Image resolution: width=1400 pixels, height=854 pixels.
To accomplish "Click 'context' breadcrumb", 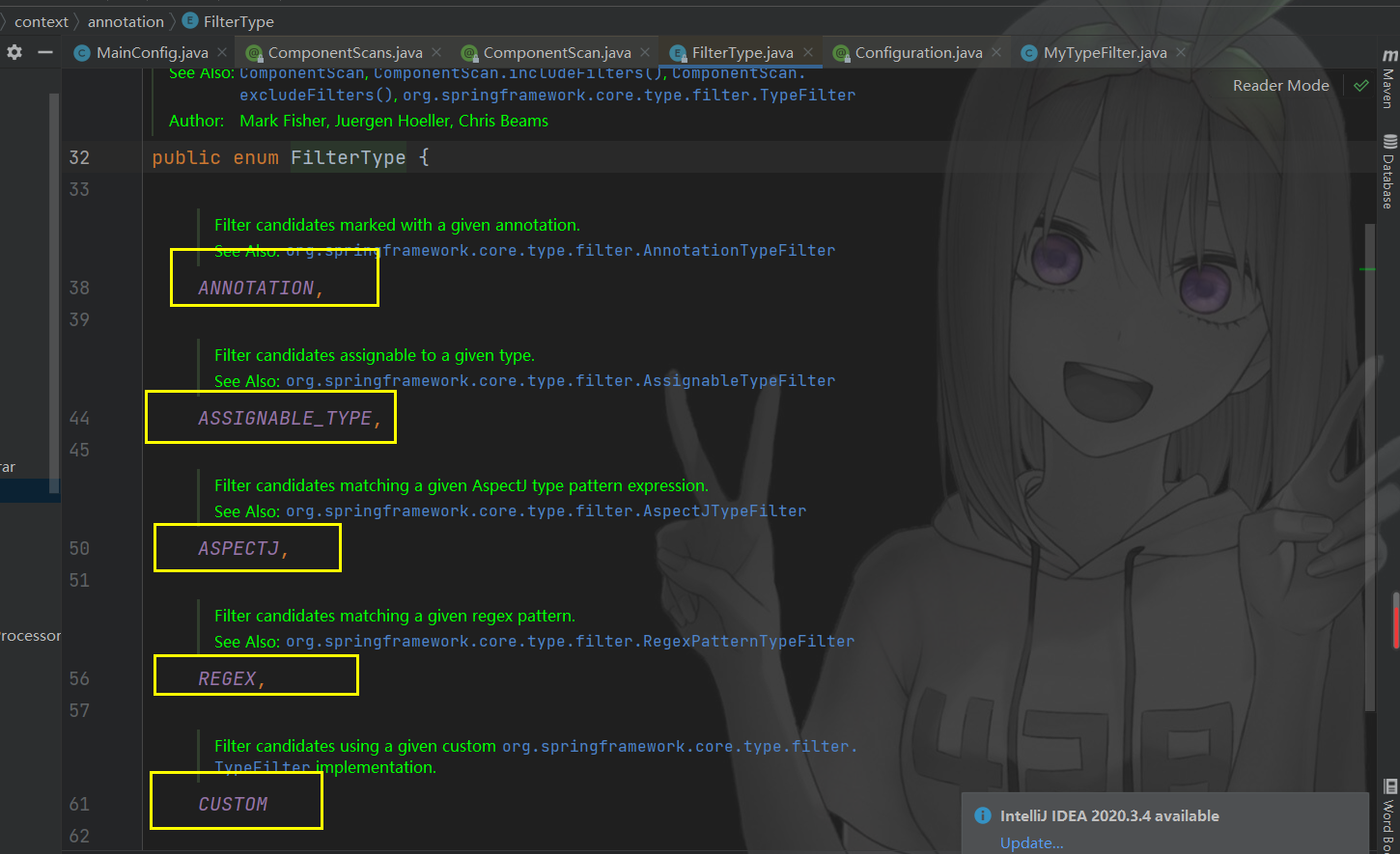I will click(x=42, y=21).
